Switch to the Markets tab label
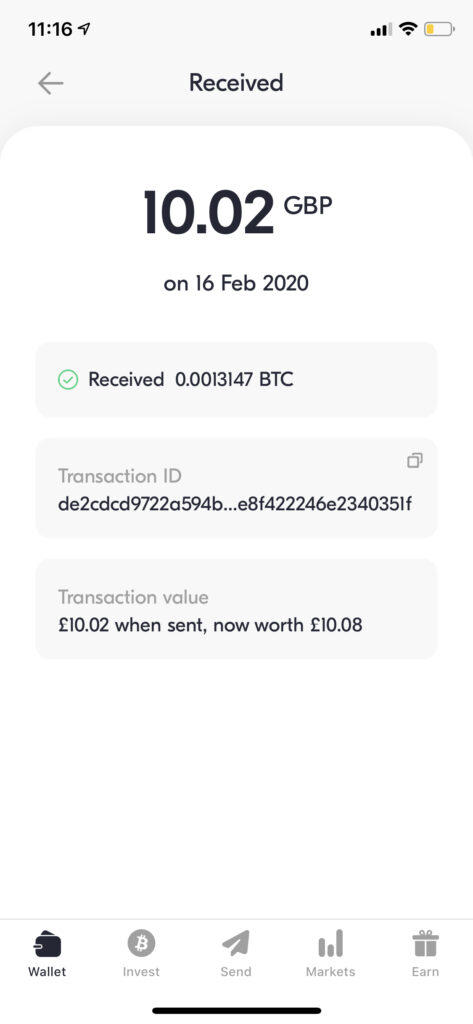This screenshot has height=1024, width=473. click(331, 972)
